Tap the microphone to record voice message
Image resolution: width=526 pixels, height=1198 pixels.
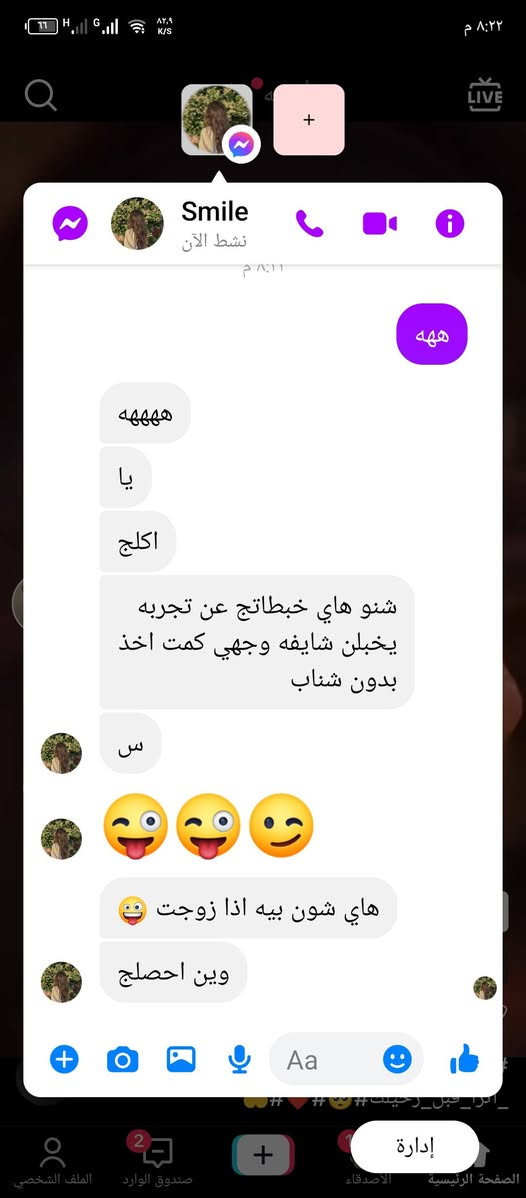click(x=239, y=1060)
